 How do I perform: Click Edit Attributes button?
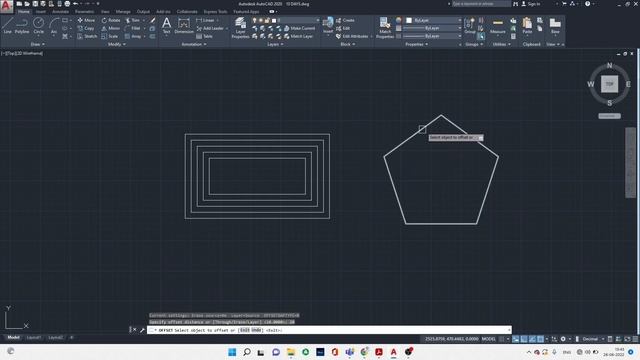click(352, 36)
